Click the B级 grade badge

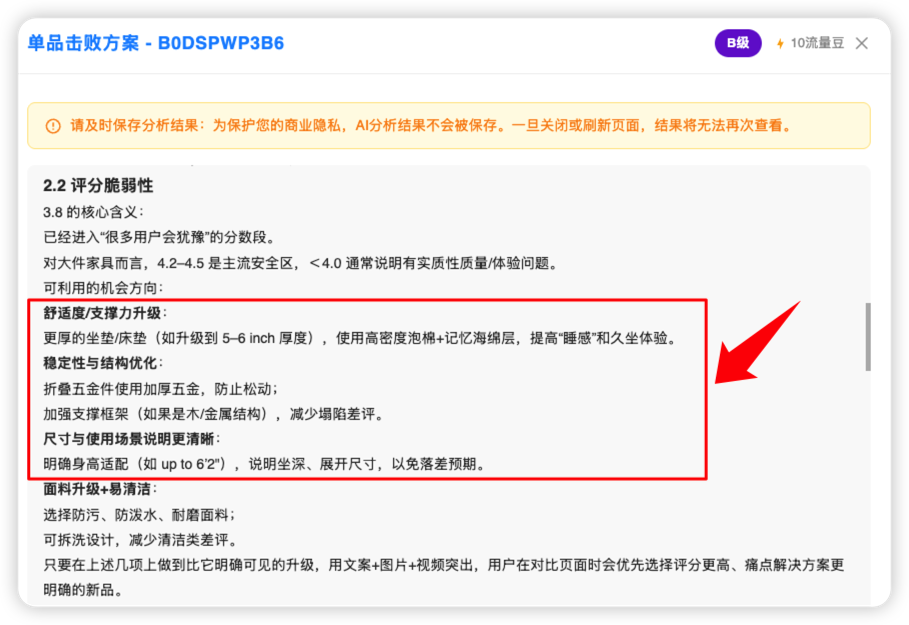(738, 43)
